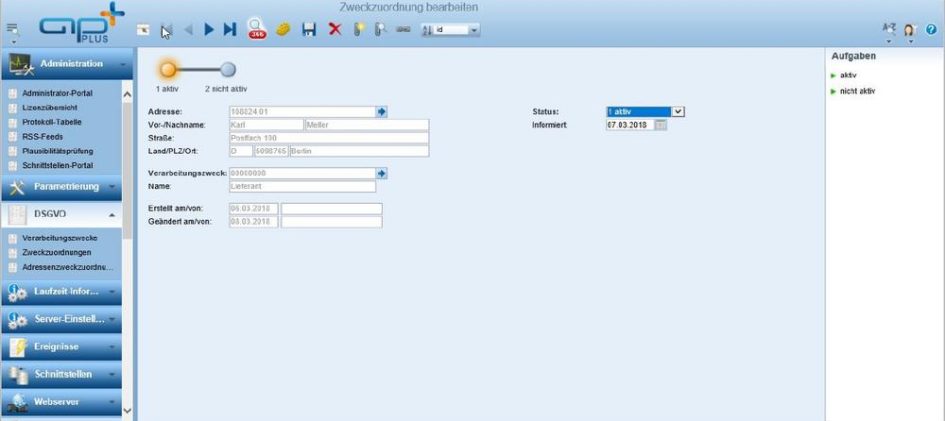Screen dimensions: 945x421
Task: Go to next record with play arrow
Action: [x=209, y=30]
